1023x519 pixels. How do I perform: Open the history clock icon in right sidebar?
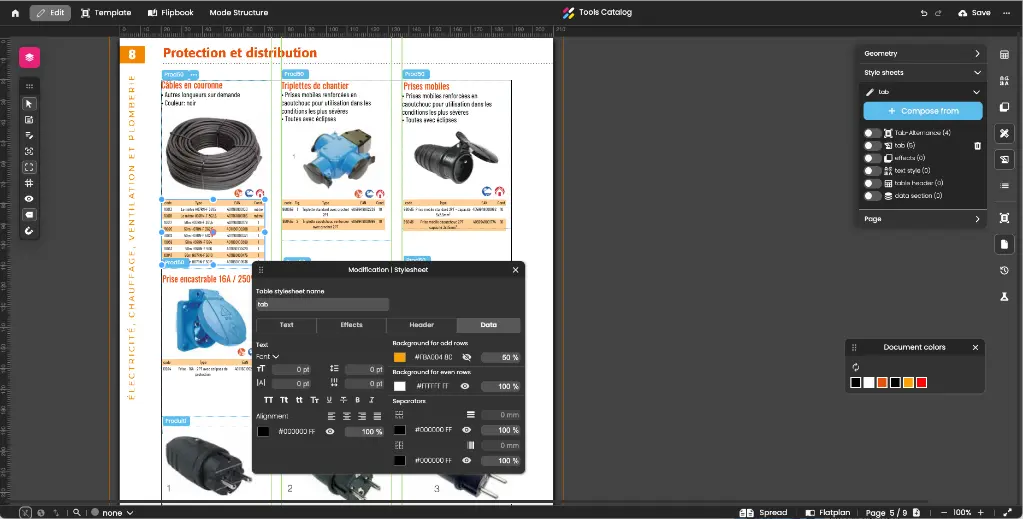click(x=1004, y=270)
